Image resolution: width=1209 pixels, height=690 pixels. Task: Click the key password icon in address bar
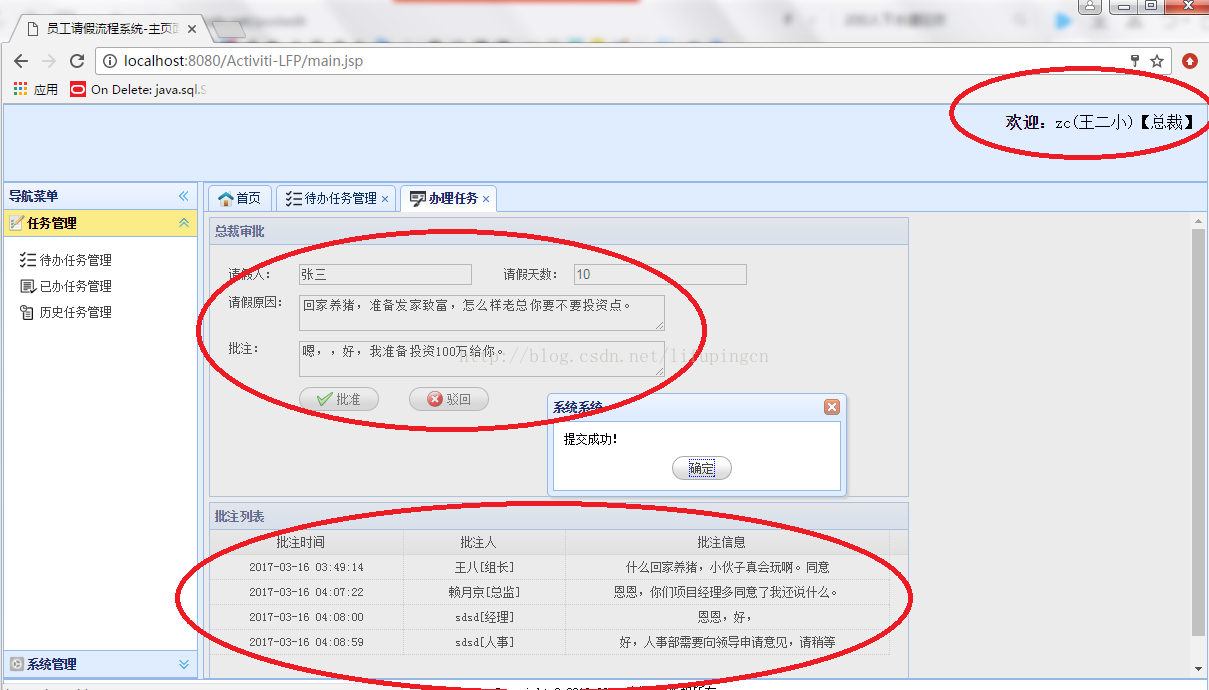tap(1135, 61)
